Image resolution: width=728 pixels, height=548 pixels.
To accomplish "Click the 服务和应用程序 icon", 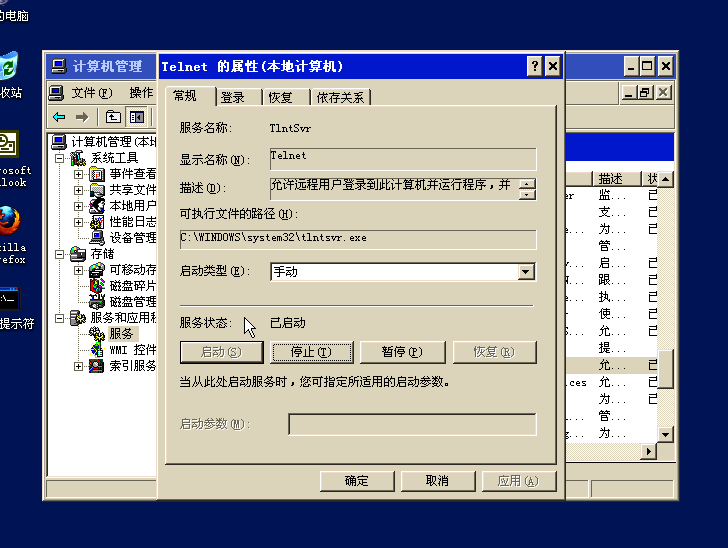I will [78, 318].
